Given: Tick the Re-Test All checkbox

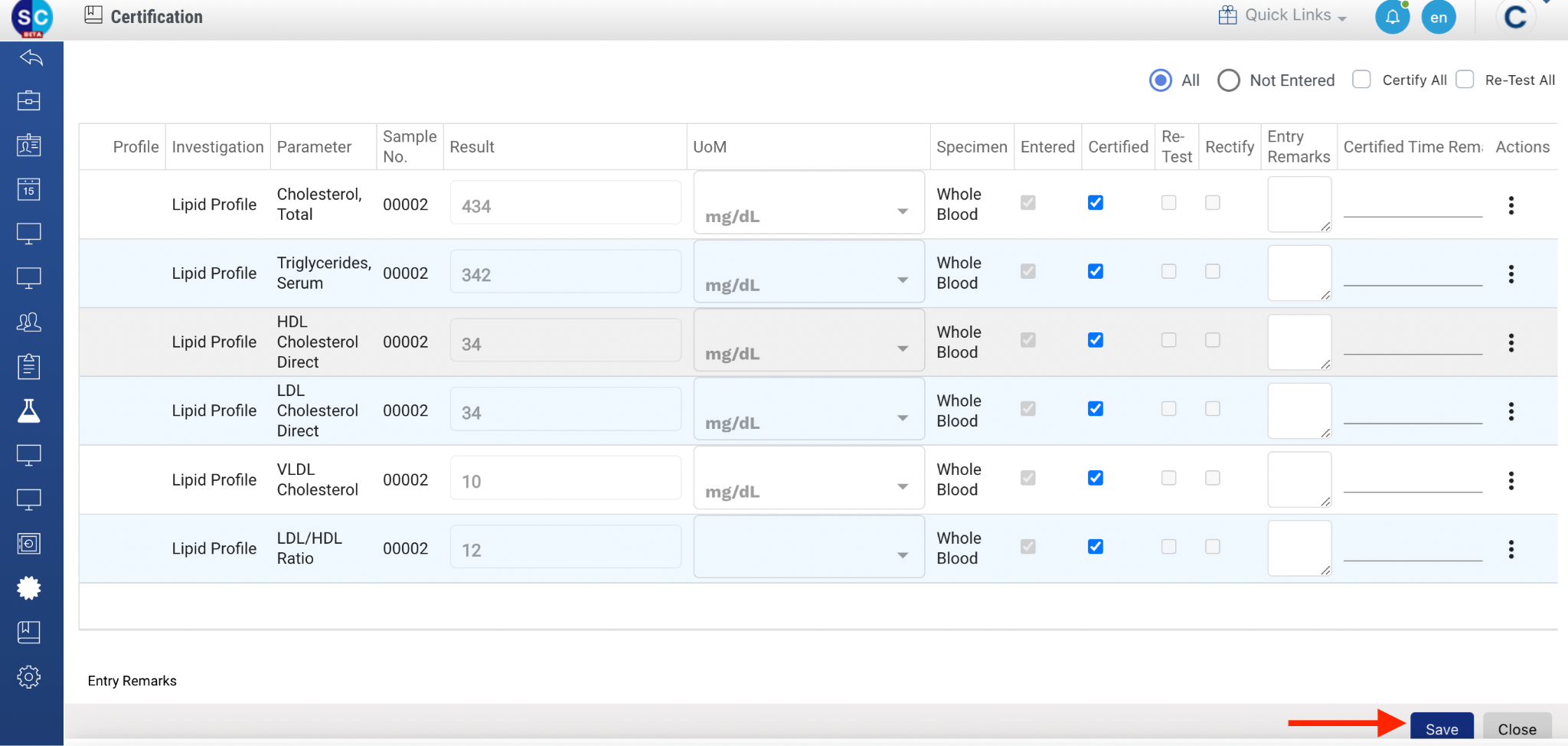Looking at the screenshot, I should point(1465,80).
